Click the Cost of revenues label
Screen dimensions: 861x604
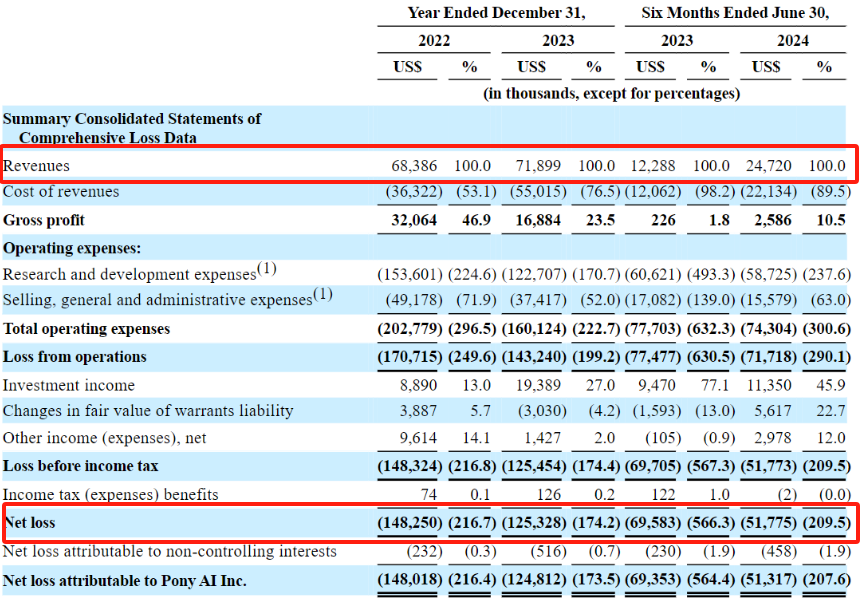(x=61, y=192)
